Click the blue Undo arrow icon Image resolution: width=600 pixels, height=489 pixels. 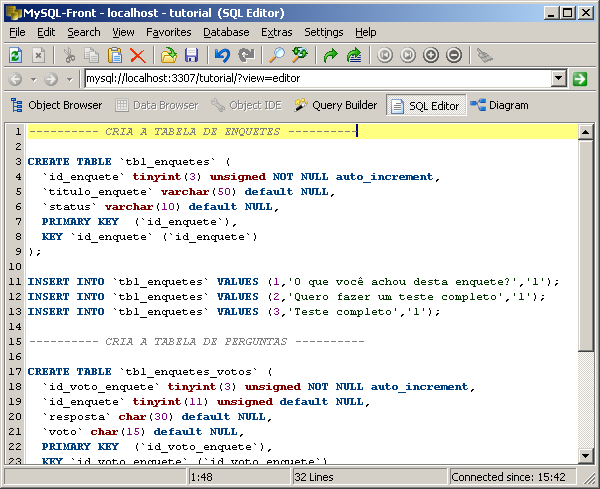tap(222, 55)
